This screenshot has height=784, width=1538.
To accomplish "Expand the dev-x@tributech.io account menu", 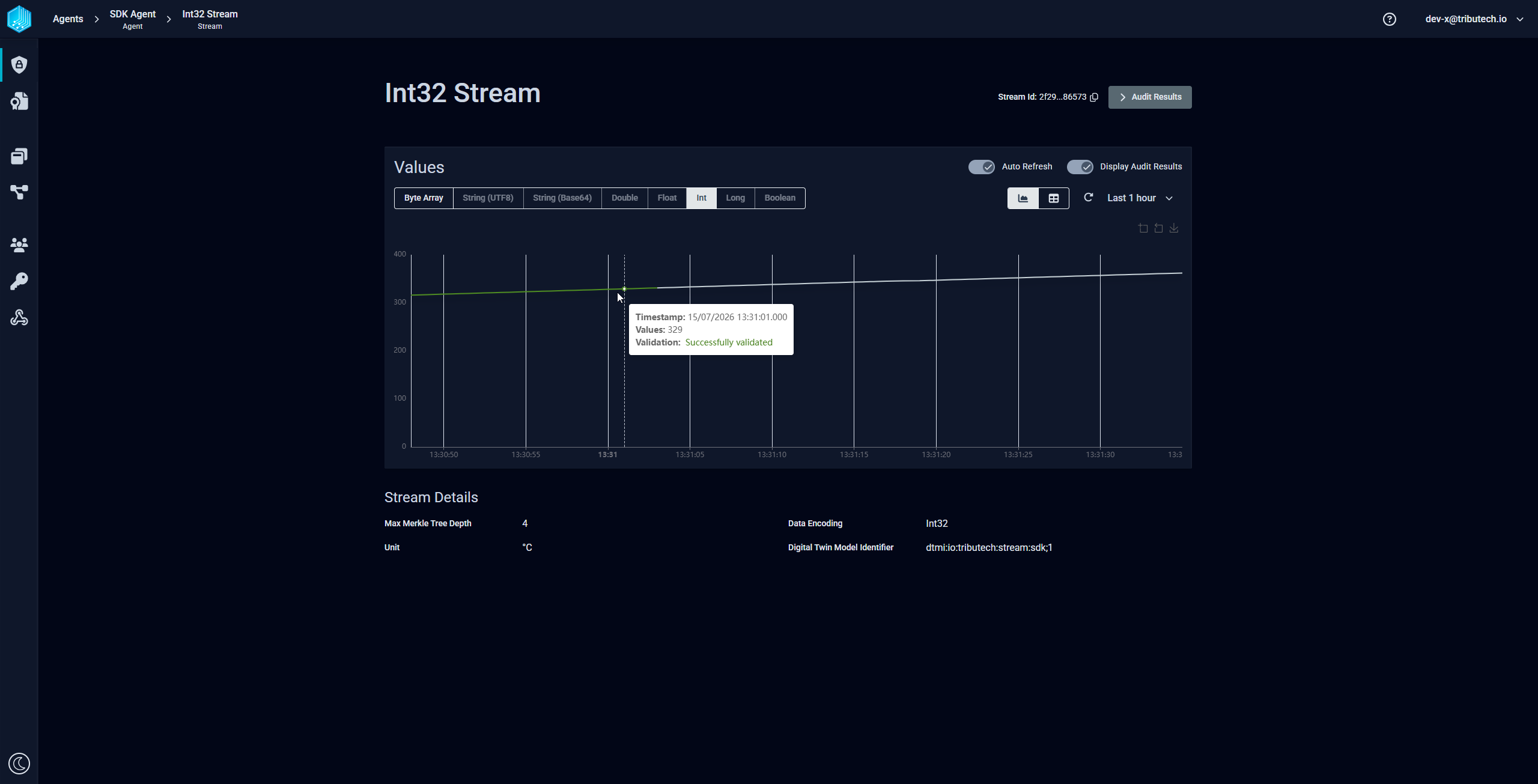I will 1474,19.
